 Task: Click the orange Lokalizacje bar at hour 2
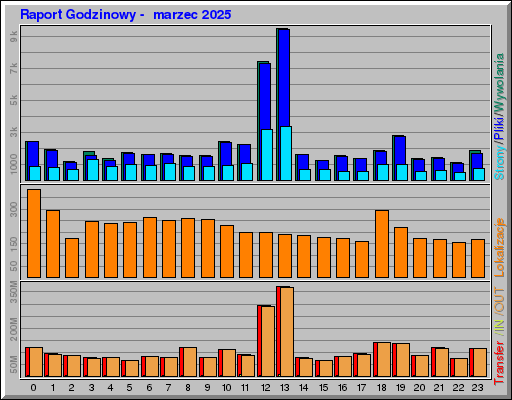pos(72,258)
